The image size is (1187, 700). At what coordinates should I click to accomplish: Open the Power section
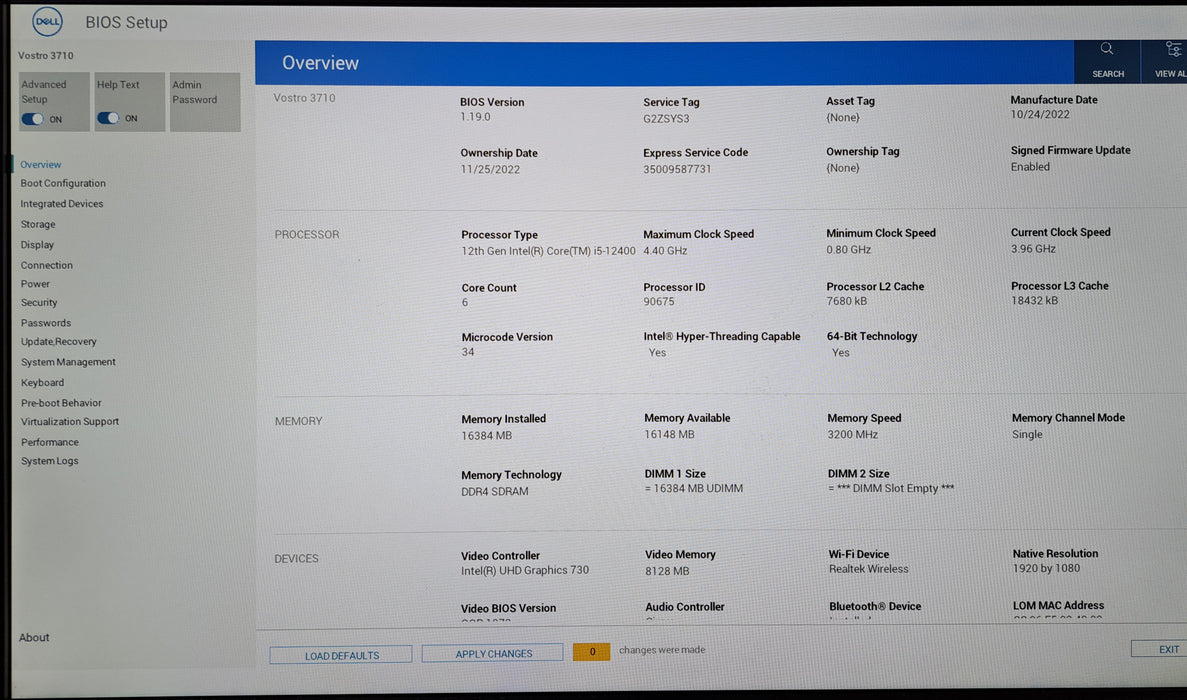35,284
